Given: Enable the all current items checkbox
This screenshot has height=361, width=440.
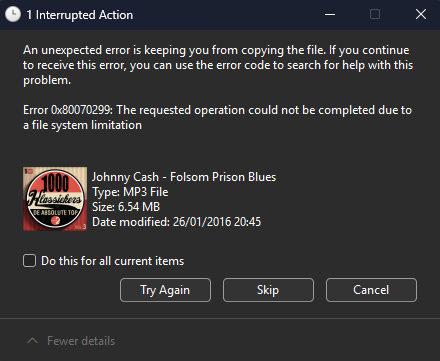Looking at the screenshot, I should (29, 261).
